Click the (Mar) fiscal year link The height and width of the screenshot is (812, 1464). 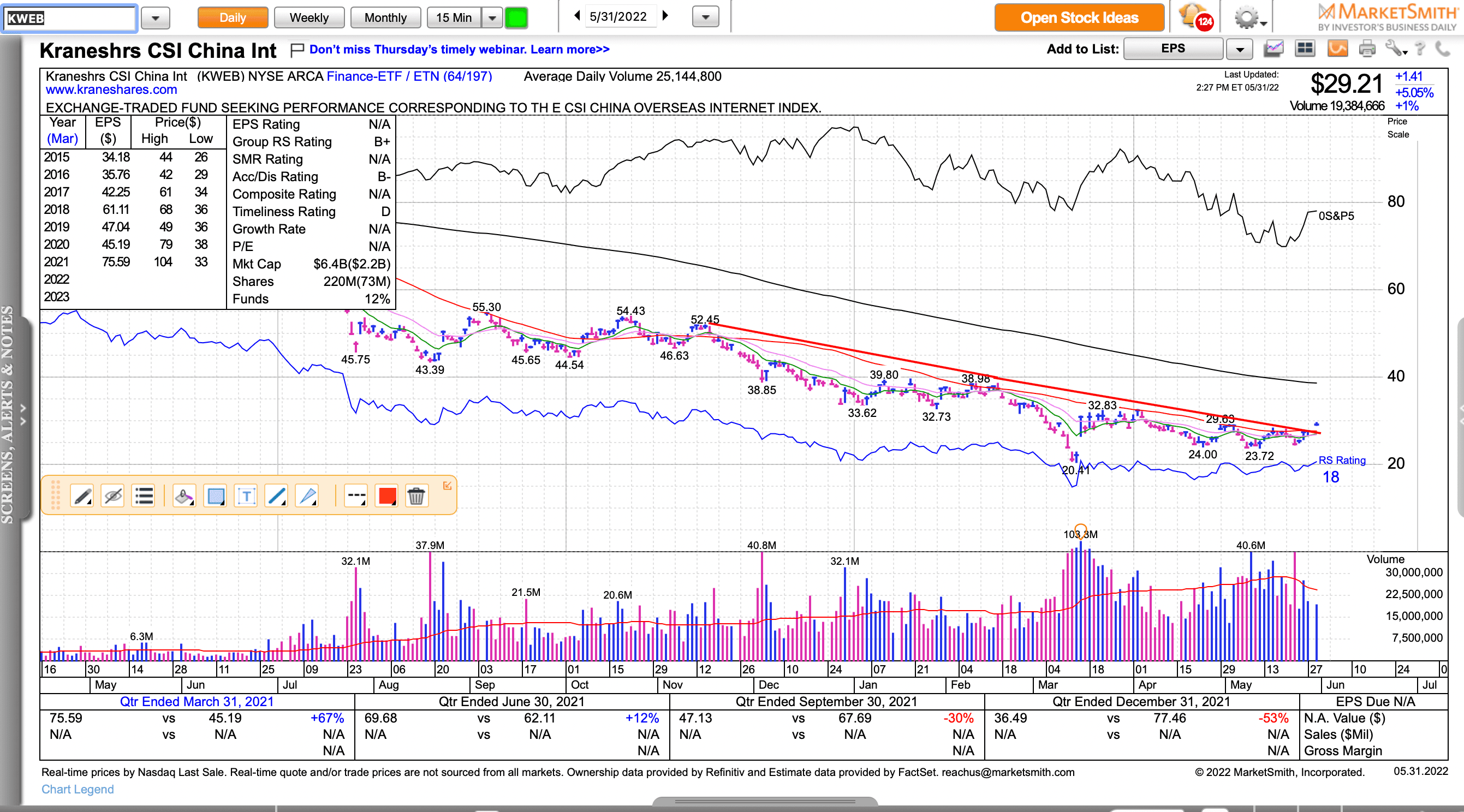tap(63, 139)
